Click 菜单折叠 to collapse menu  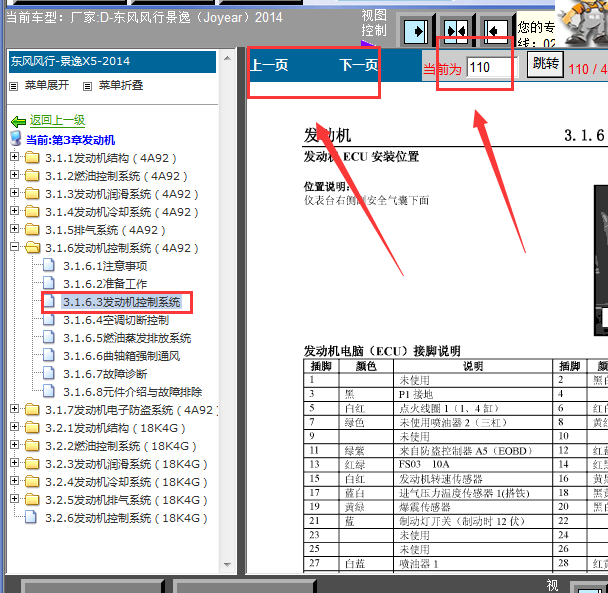tap(121, 85)
